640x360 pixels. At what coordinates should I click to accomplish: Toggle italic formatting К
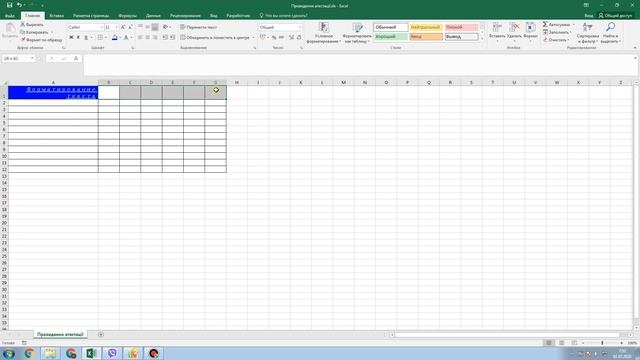[78, 37]
